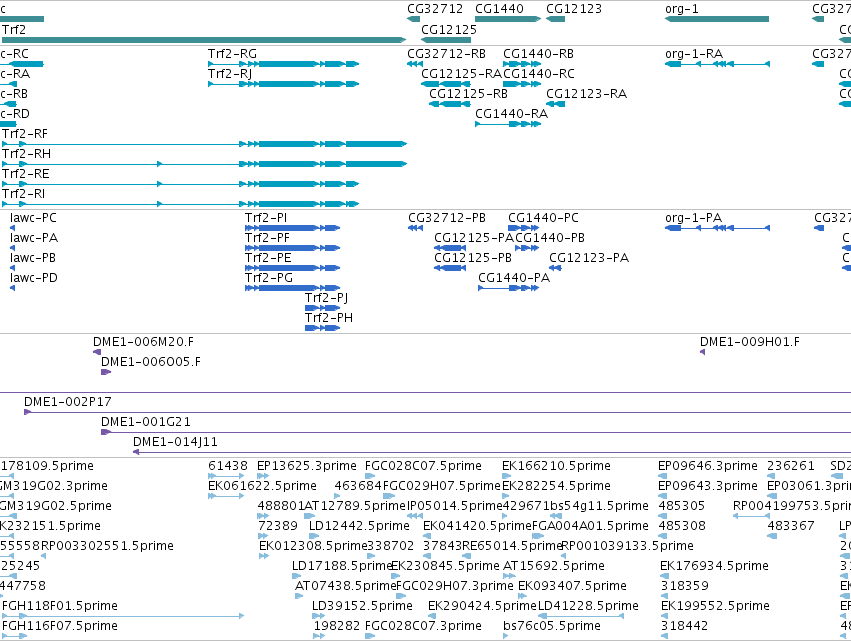The width and height of the screenshot is (851, 641).
Task: Select protein CG1440-PC
Action: pyautogui.click(x=523, y=228)
